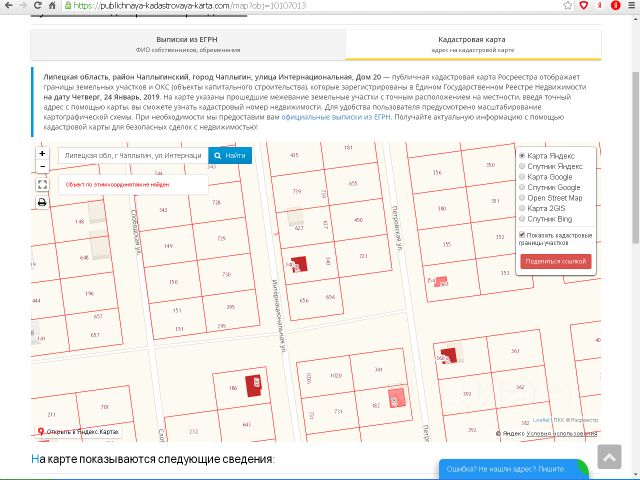Uncheck the show cadastral boundaries checkbox

(522, 235)
